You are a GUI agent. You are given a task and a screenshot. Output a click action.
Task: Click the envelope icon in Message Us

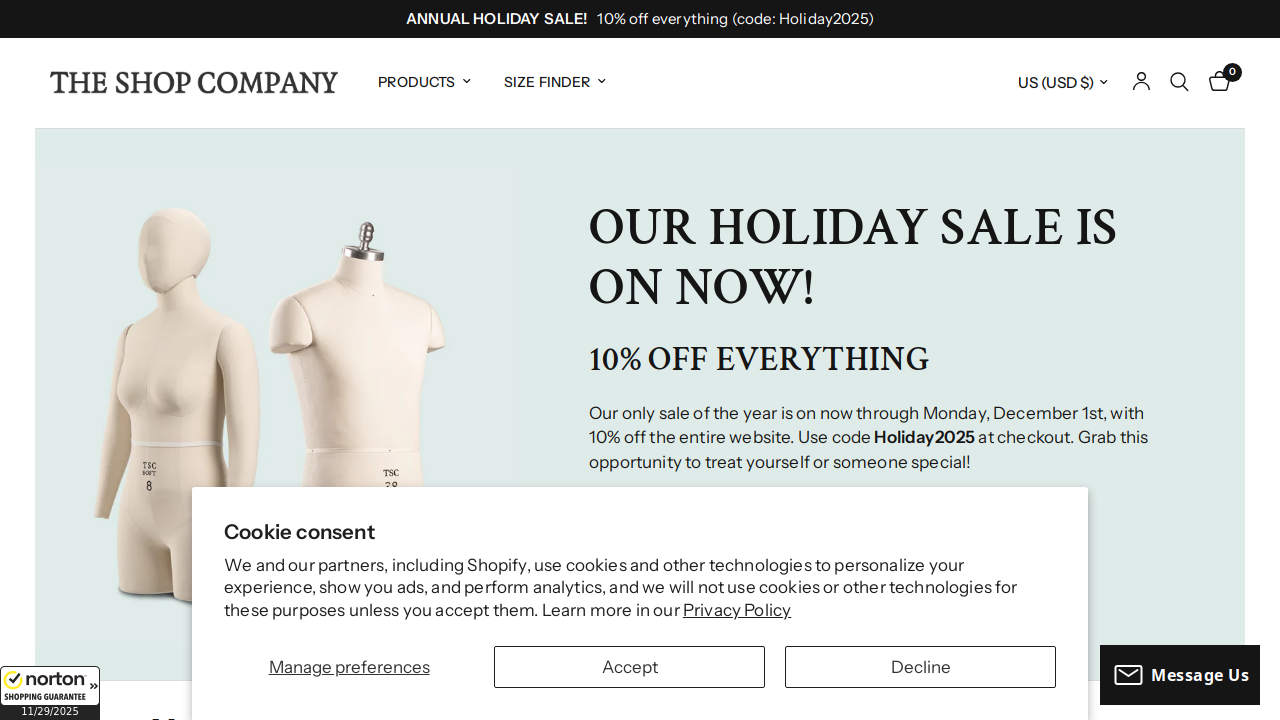click(x=1128, y=675)
